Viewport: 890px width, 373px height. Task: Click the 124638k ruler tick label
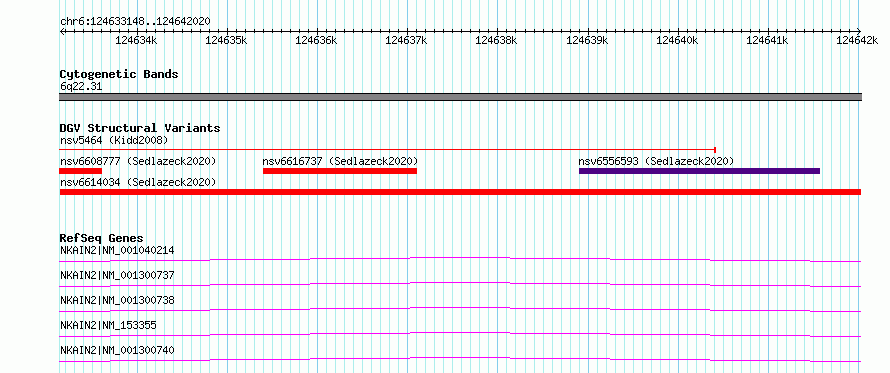496,40
